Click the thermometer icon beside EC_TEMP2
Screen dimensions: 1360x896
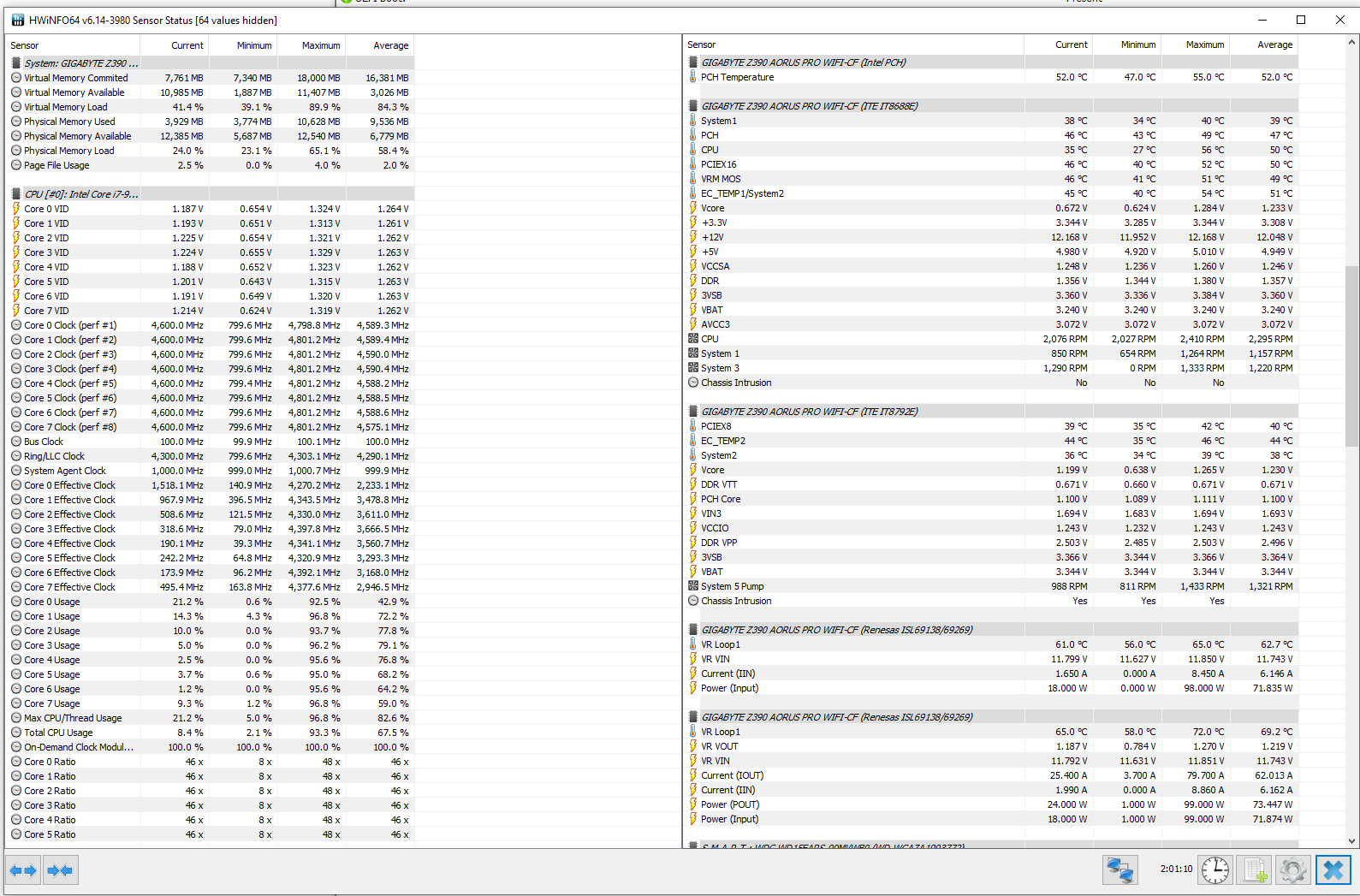[x=693, y=441]
